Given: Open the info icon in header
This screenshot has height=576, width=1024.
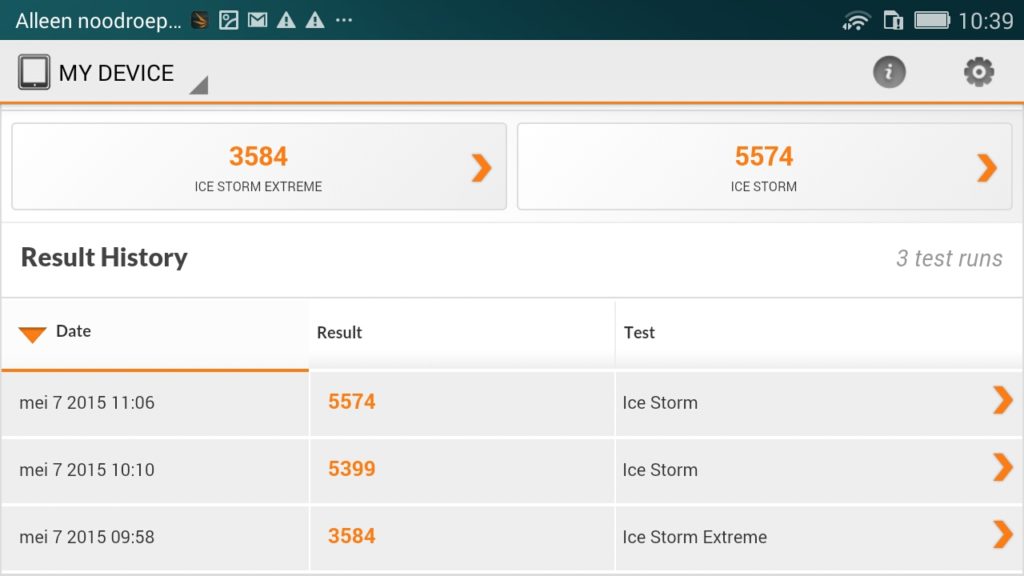Looking at the screenshot, I should [889, 72].
